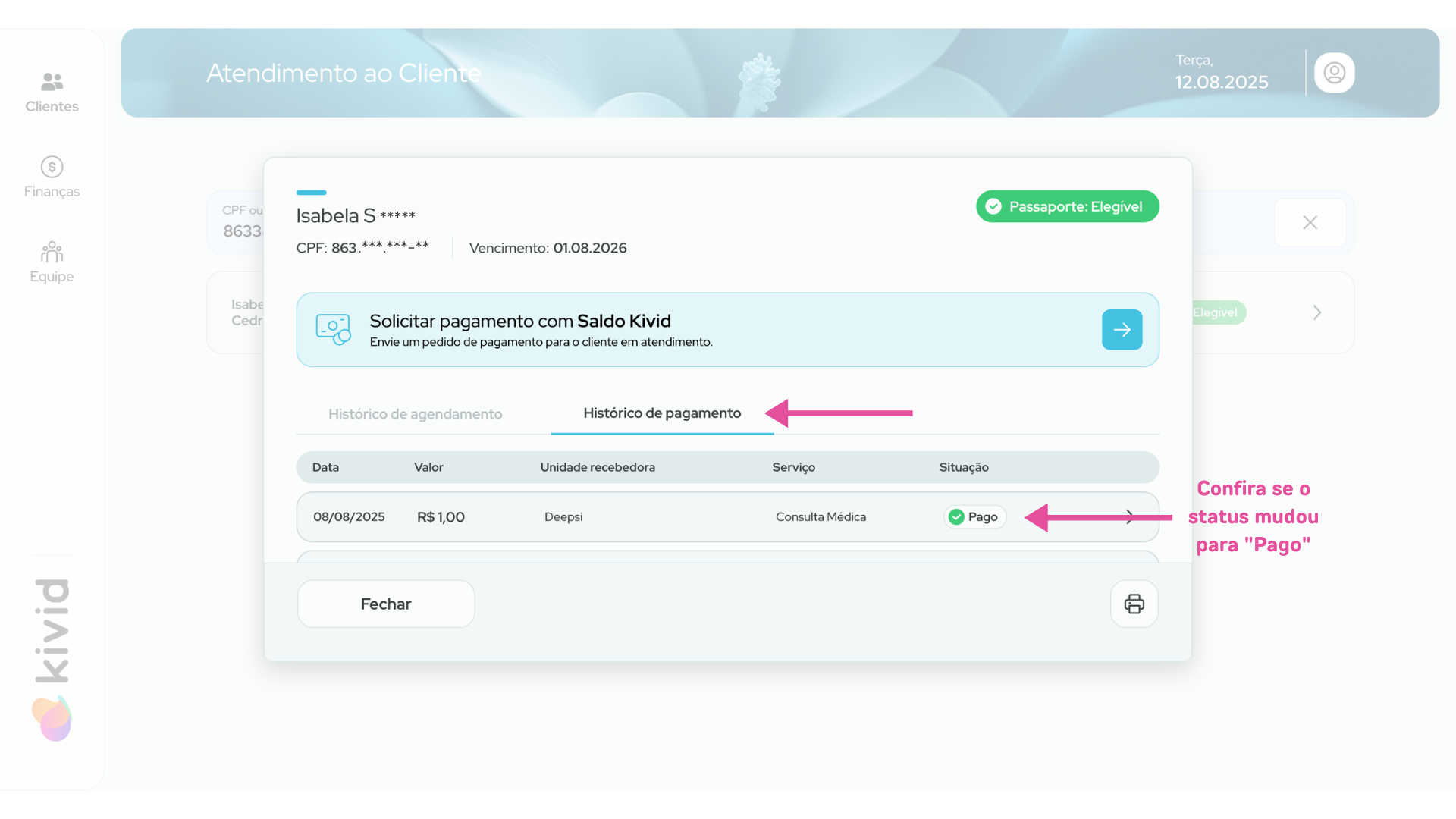Expand the client result row chevron
Viewport: 1456px width, 819px height.
(1317, 312)
